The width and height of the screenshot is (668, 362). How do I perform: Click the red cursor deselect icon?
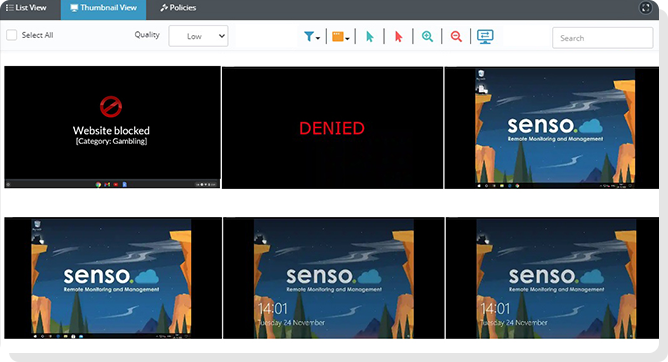click(x=398, y=37)
